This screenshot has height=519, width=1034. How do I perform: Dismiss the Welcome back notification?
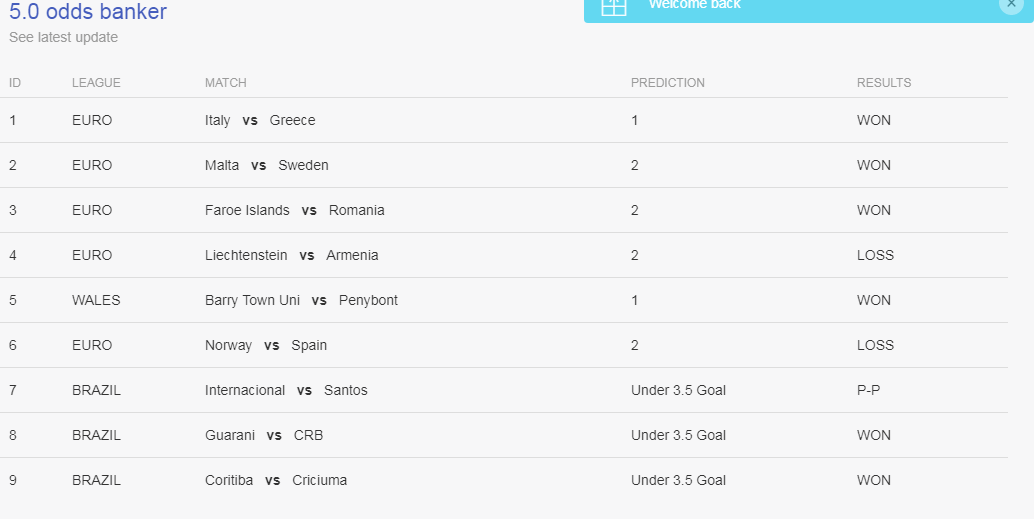pyautogui.click(x=1010, y=4)
